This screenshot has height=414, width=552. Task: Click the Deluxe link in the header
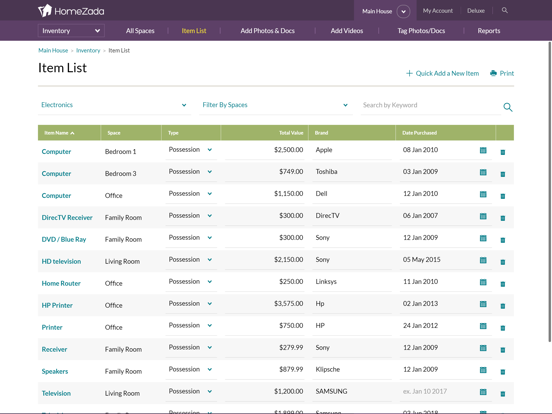tap(476, 11)
